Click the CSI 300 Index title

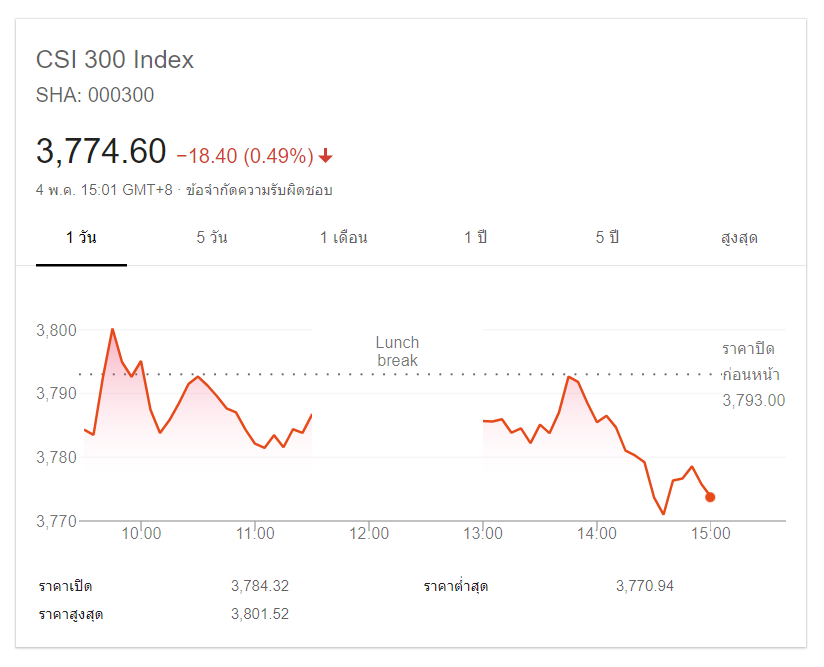pos(115,60)
